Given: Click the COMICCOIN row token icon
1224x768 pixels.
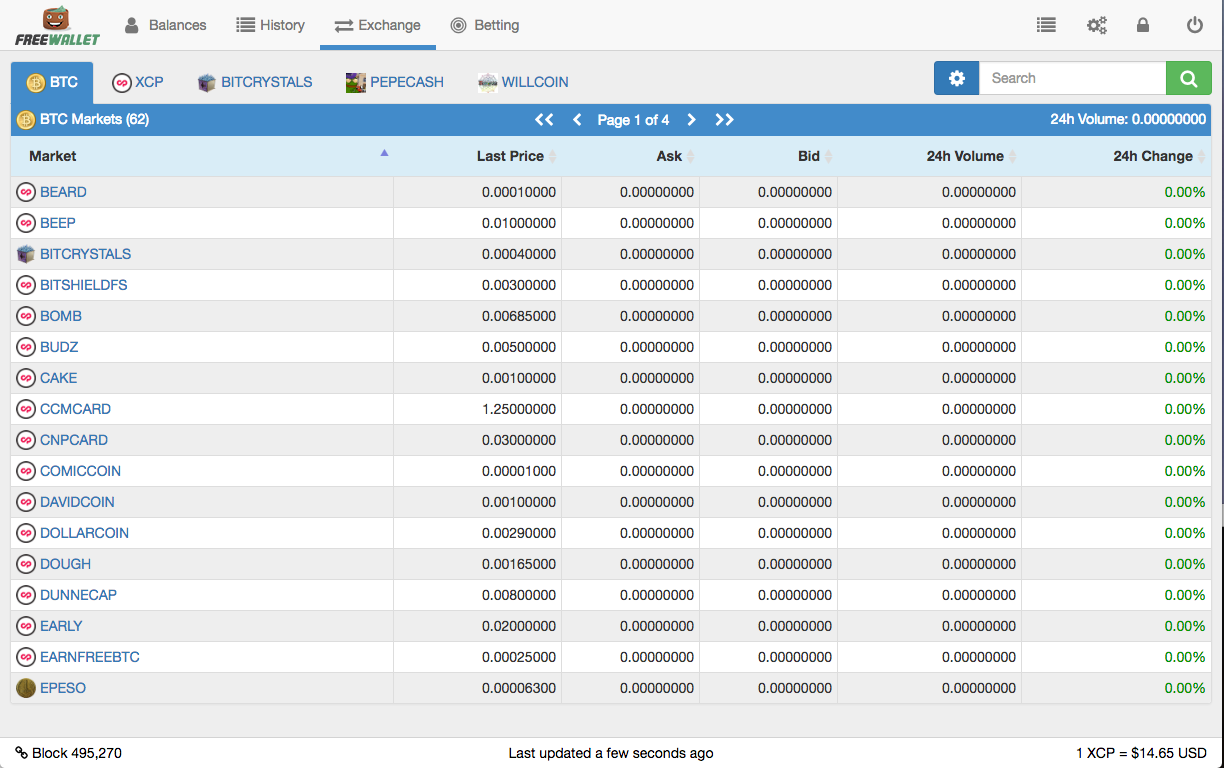Looking at the screenshot, I should click(x=26, y=471).
